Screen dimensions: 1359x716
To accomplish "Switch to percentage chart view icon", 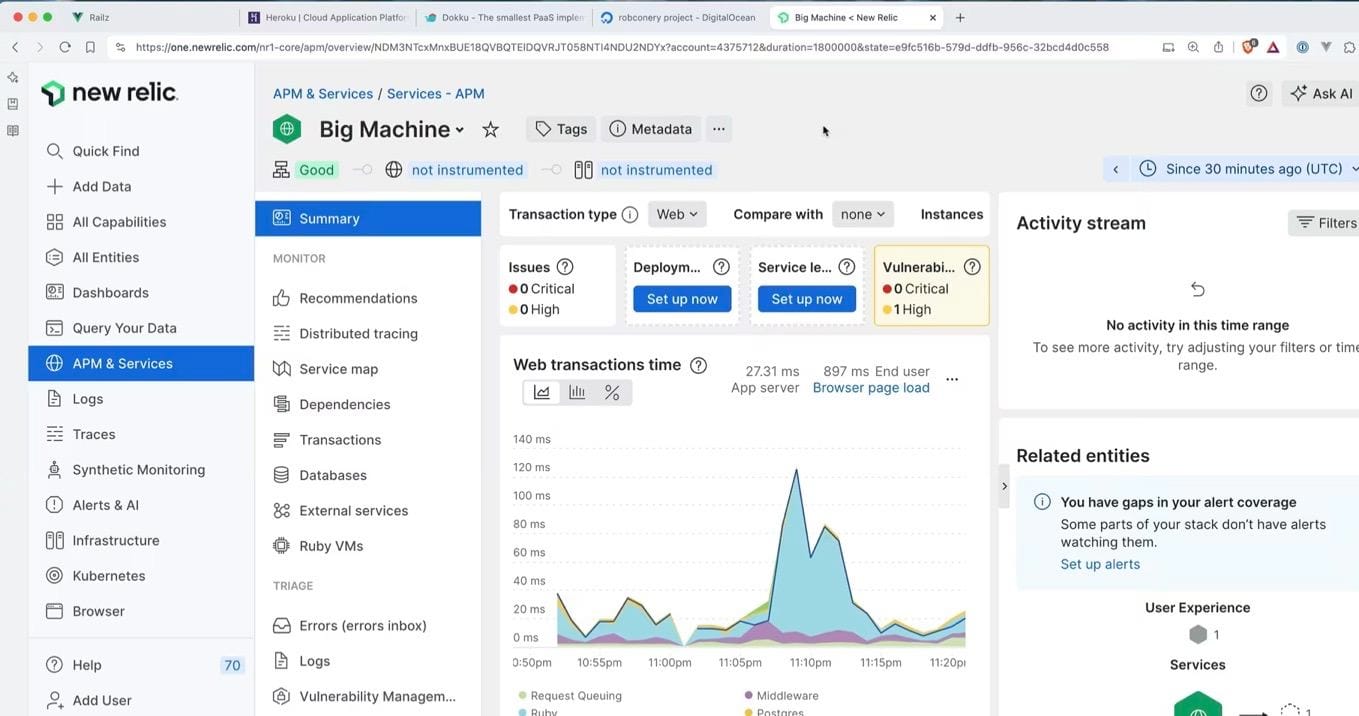I will click(x=612, y=393).
